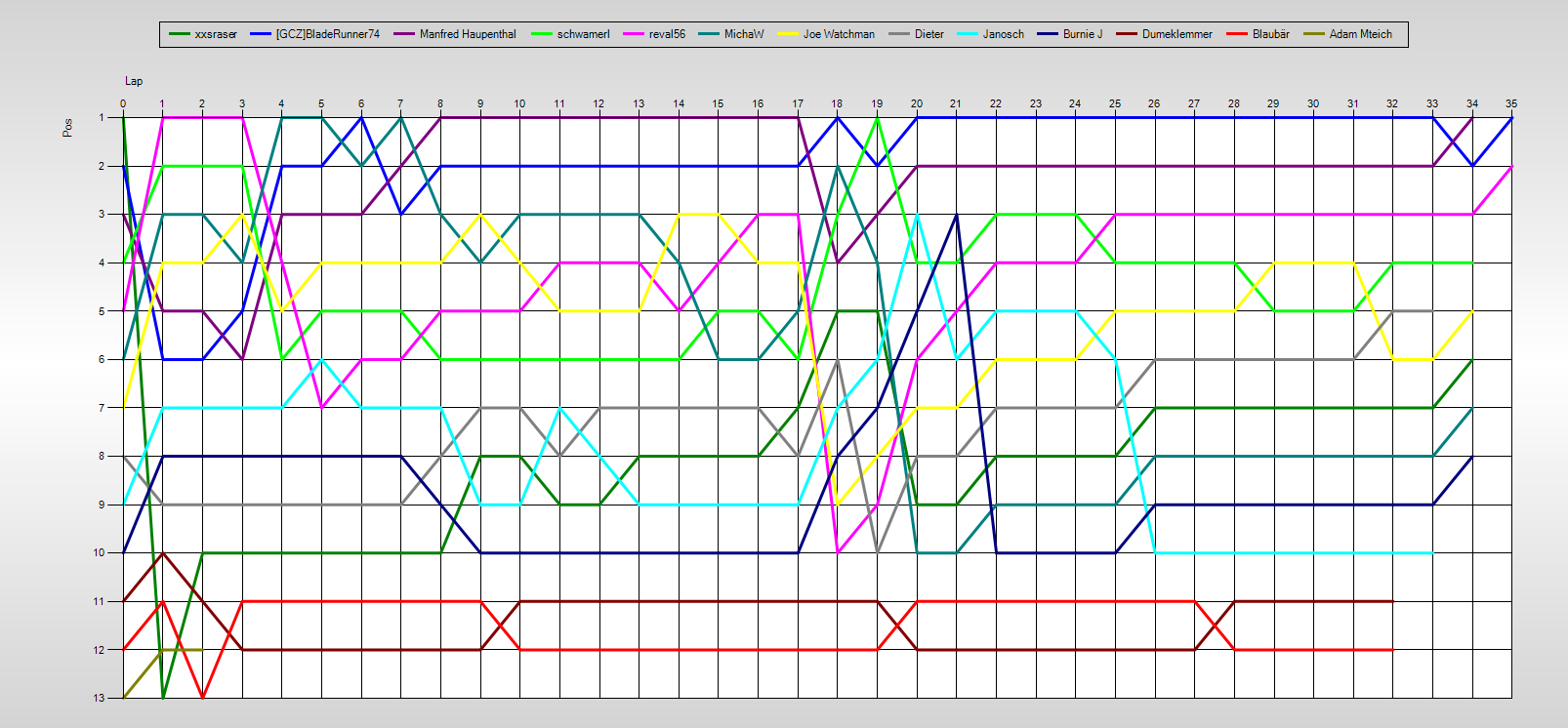Click the magenta reval56 legend color line
This screenshot has width=1568, height=728.
coord(634,34)
